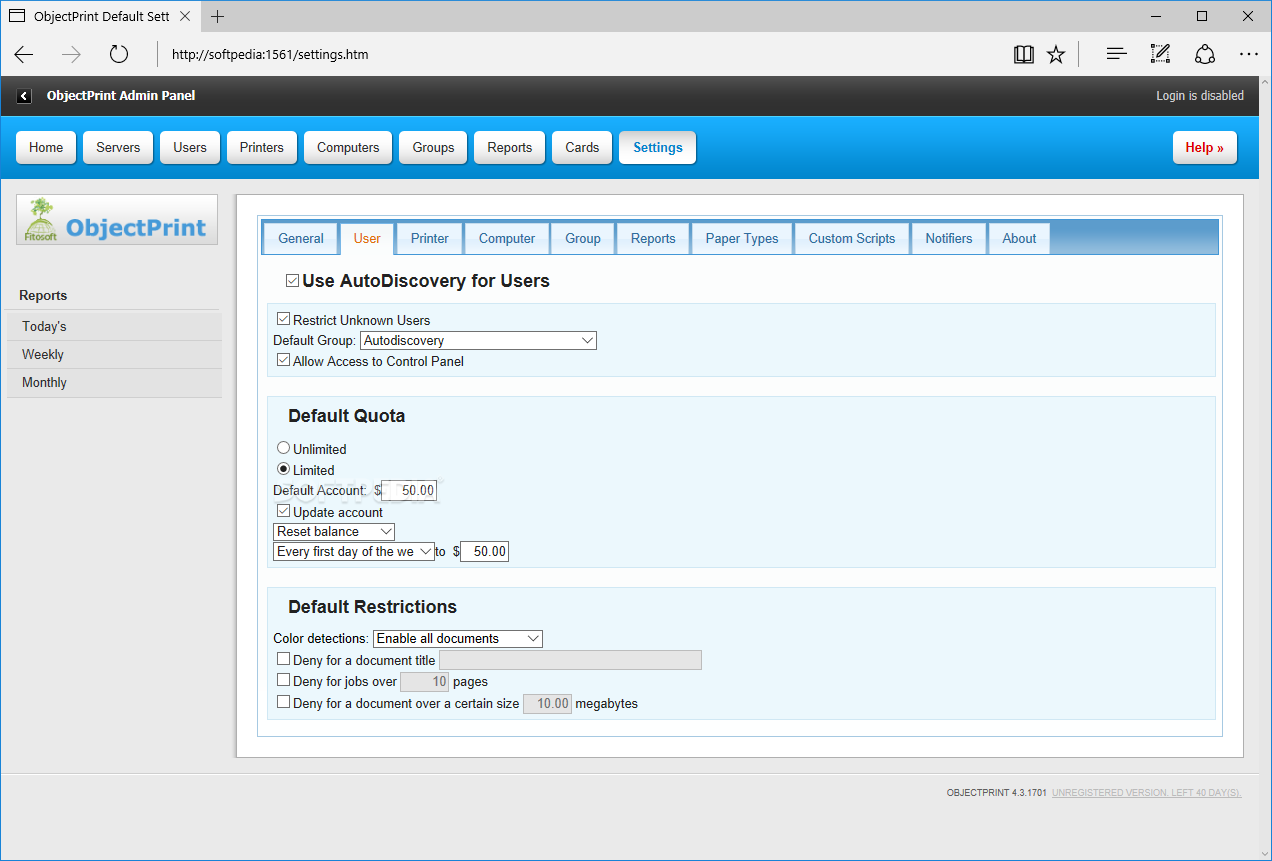Open the Every first day of week dropdown
1272x861 pixels.
(354, 551)
